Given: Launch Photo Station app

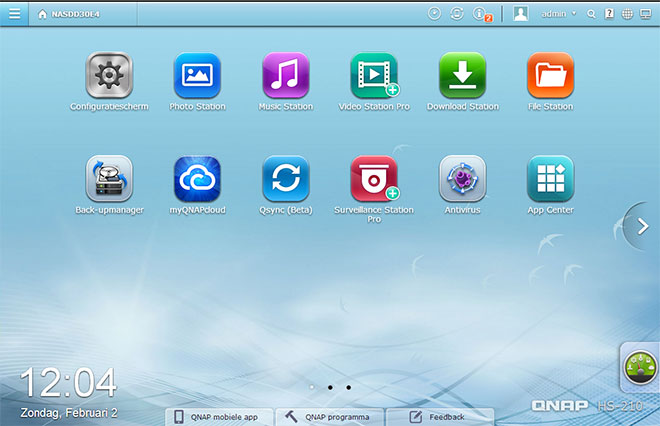Looking at the screenshot, I should 197,75.
